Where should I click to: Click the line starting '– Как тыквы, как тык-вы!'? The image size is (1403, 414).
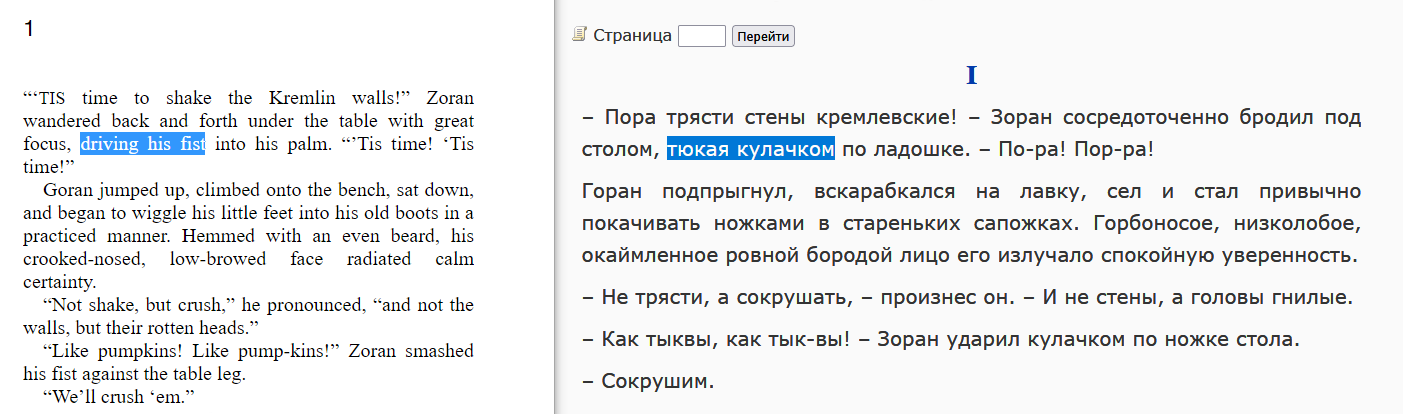[x=940, y=339]
